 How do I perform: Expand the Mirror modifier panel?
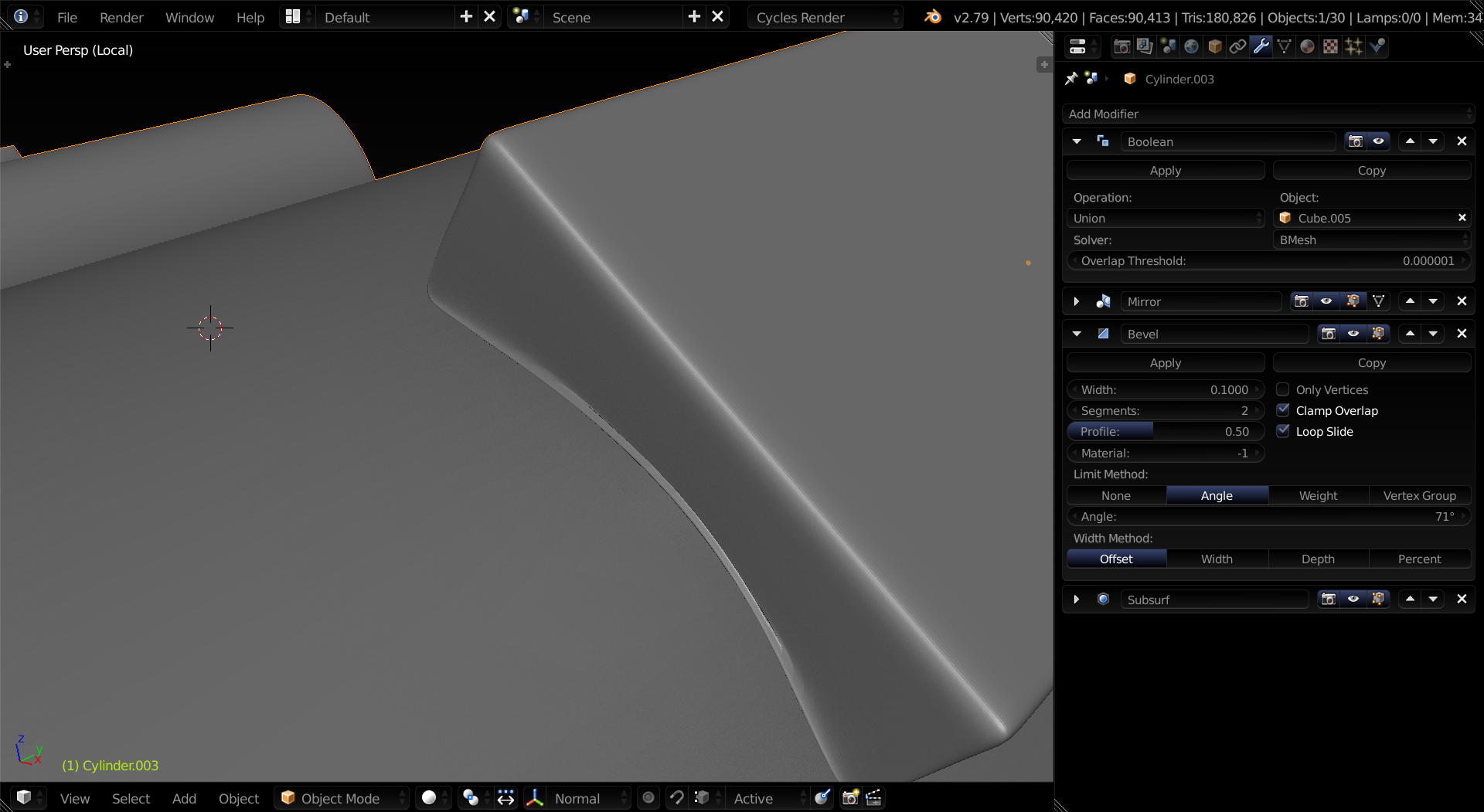1077,301
